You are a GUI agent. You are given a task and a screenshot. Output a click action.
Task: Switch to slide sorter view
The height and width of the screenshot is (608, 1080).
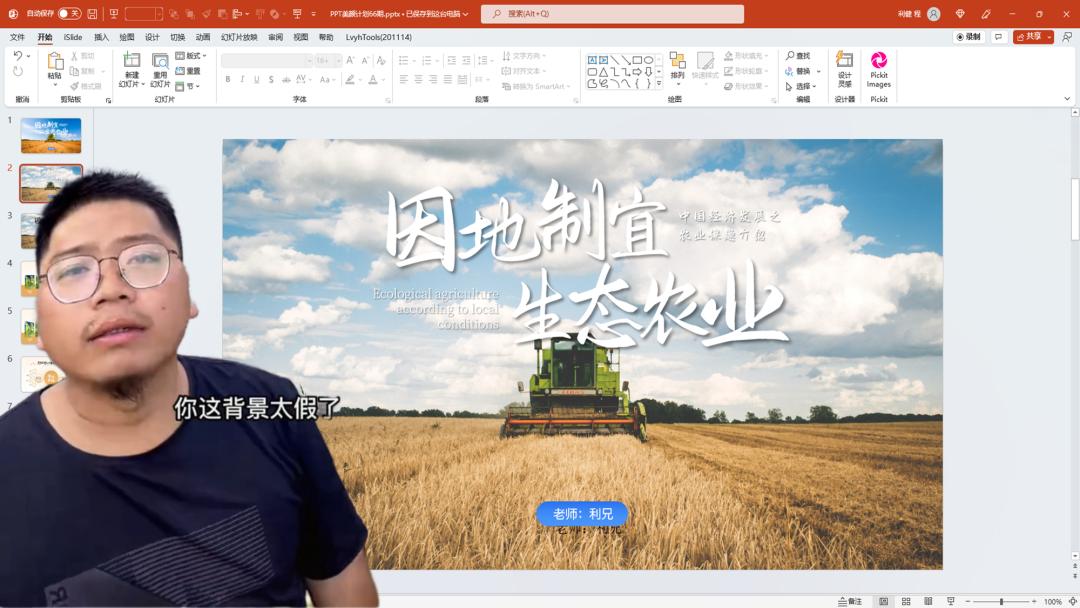905,601
